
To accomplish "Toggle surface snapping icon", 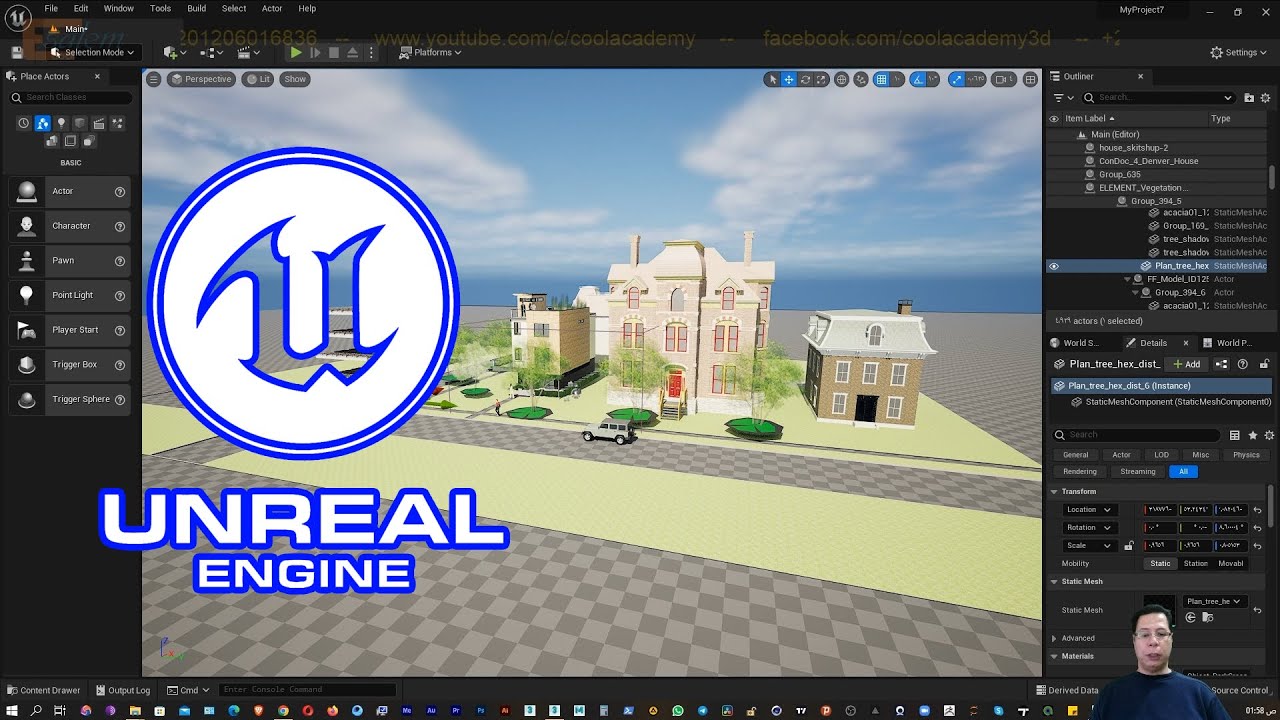I will tap(861, 79).
